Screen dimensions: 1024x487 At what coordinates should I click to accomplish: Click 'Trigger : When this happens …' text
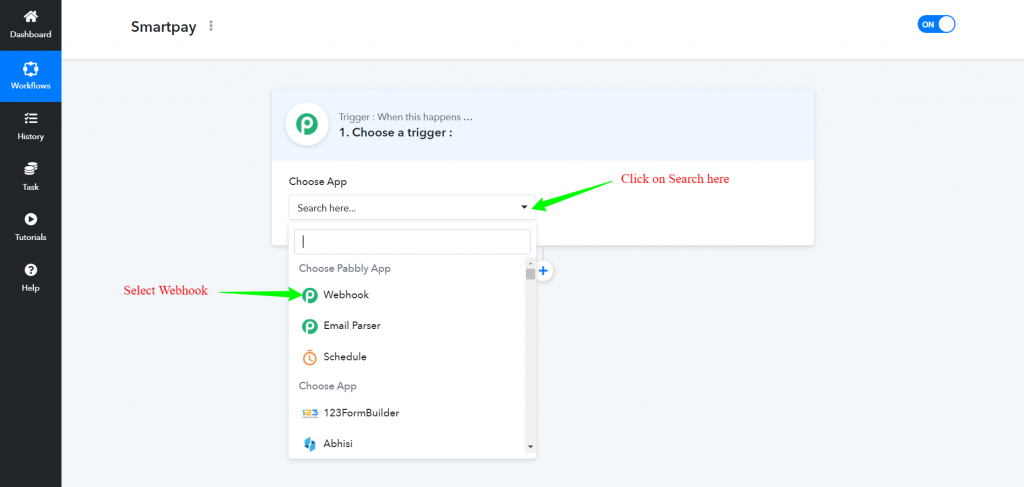coord(406,118)
